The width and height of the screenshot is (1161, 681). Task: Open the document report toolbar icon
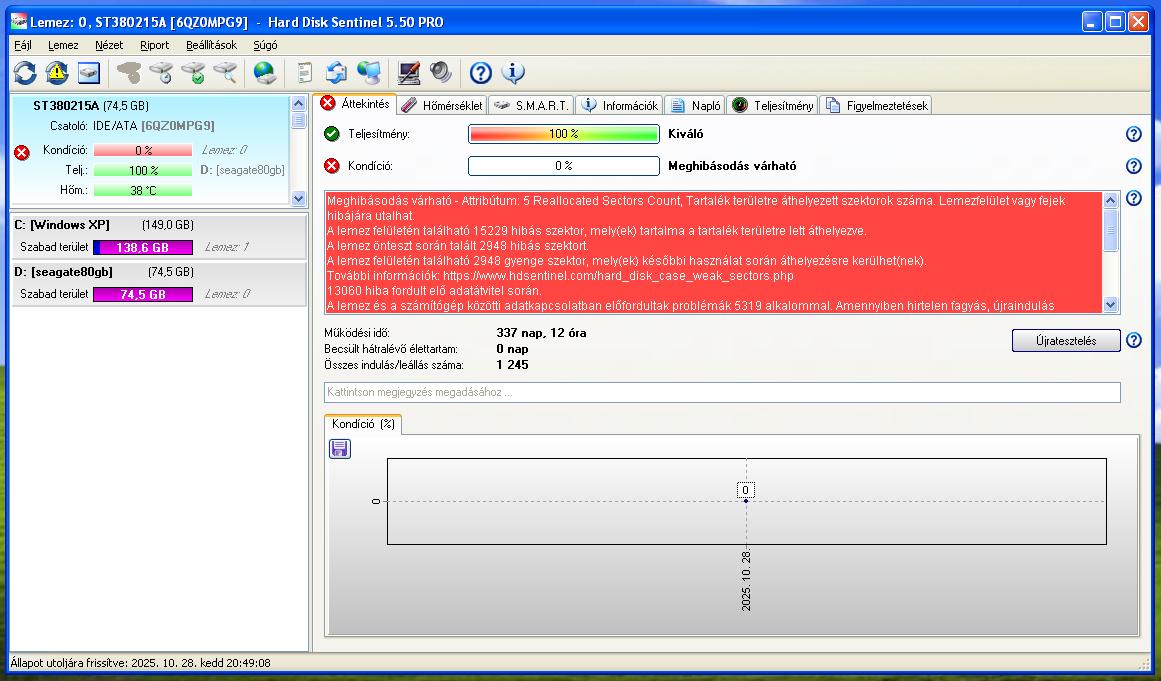(305, 72)
